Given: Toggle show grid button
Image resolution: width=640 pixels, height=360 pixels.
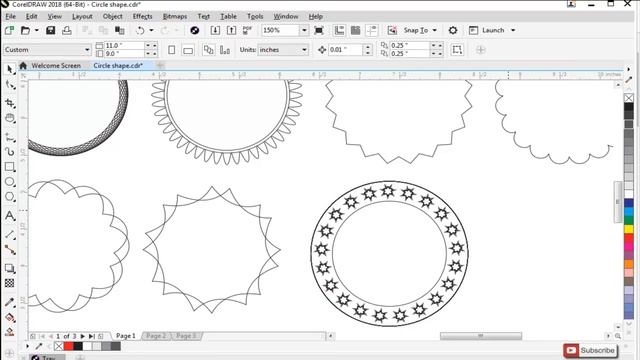Looking at the screenshot, I should (x=356, y=30).
